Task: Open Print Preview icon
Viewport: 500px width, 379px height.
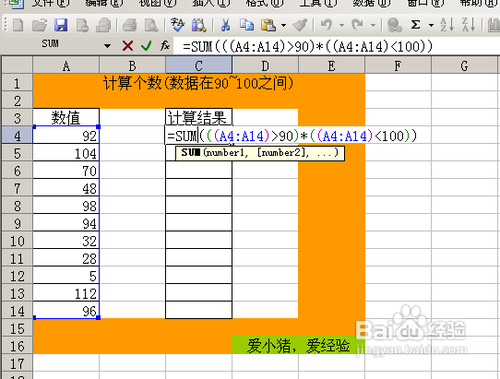Action: (151, 25)
